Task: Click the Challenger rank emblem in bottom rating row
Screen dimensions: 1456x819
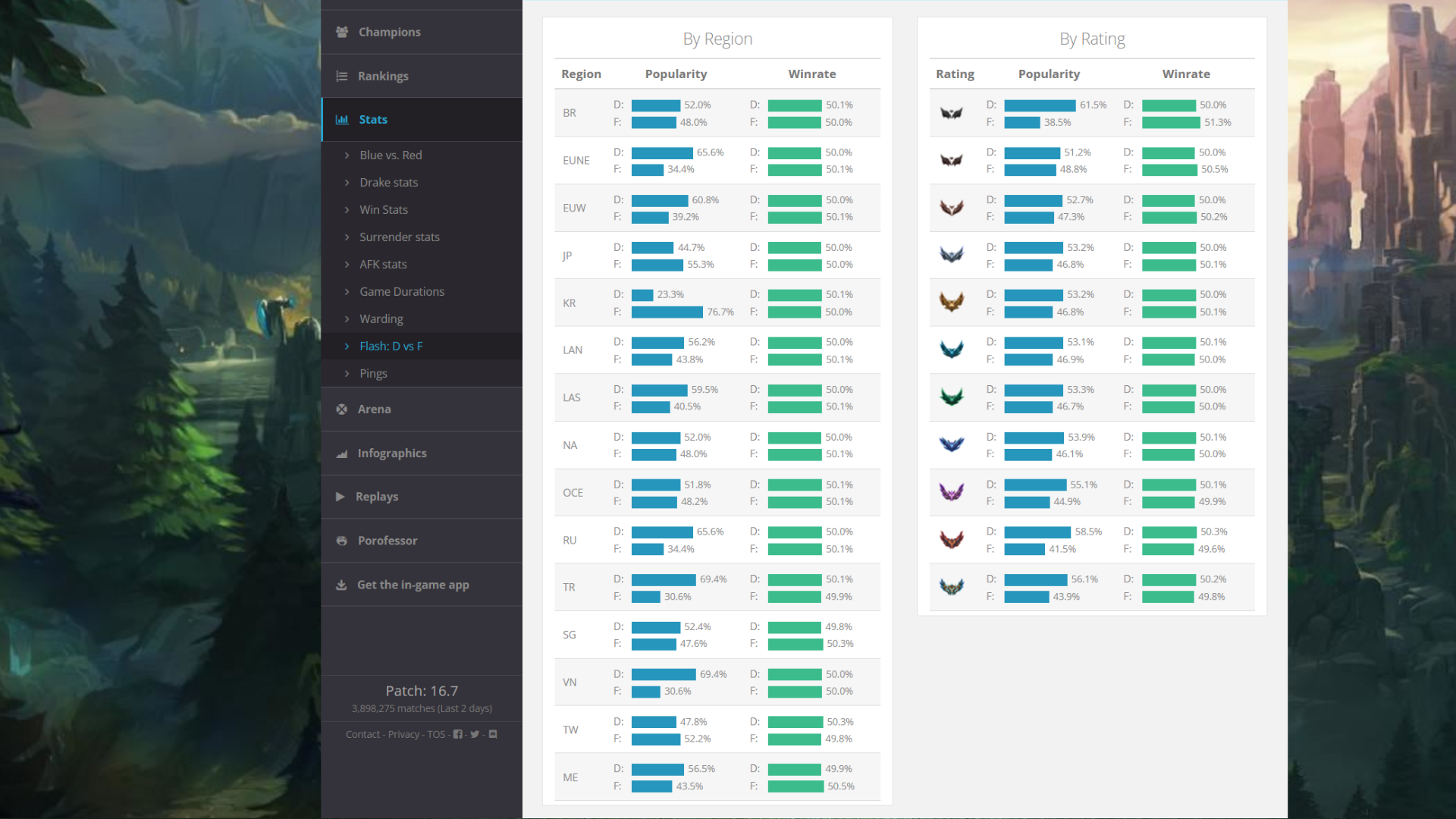Action: pyautogui.click(x=952, y=587)
